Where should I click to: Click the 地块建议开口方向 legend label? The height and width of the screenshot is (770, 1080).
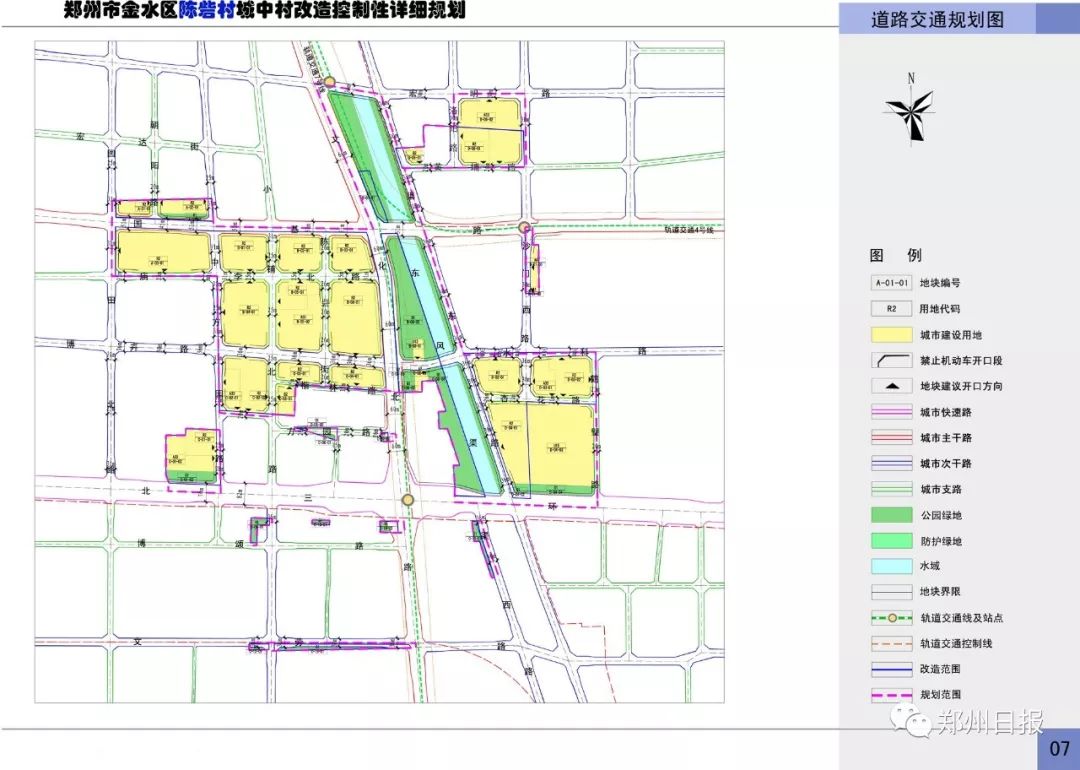[962, 386]
